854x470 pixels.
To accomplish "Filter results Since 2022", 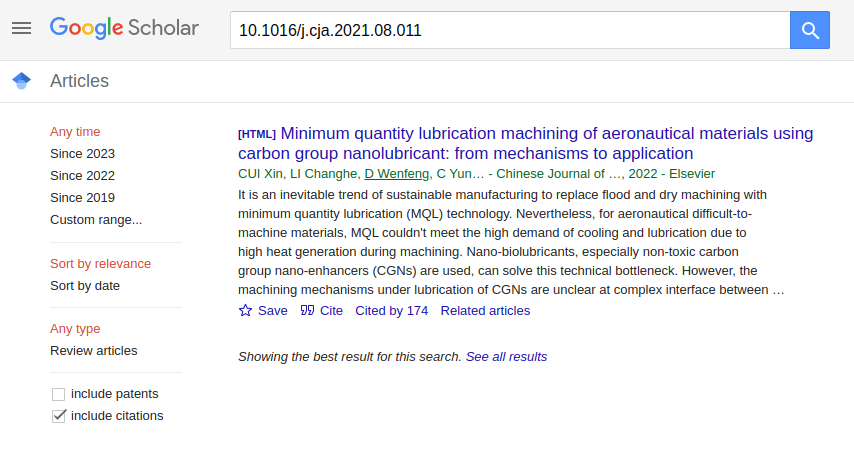I will 82,175.
